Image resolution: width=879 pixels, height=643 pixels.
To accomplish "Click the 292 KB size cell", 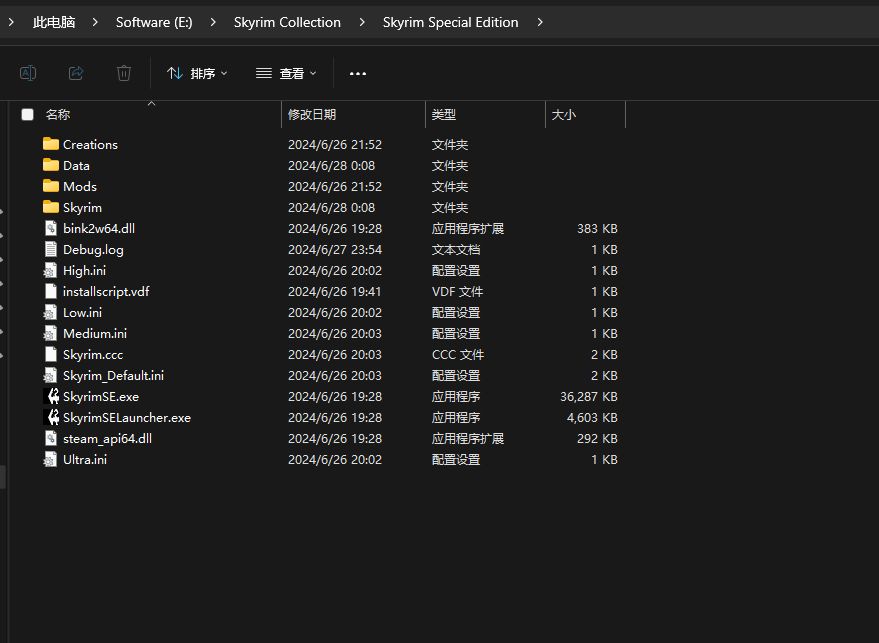I will pos(597,439).
